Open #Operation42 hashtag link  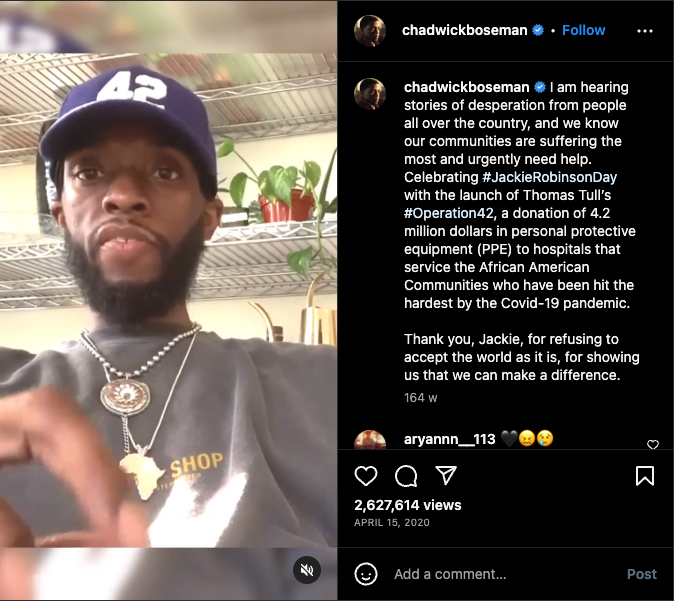pos(450,213)
